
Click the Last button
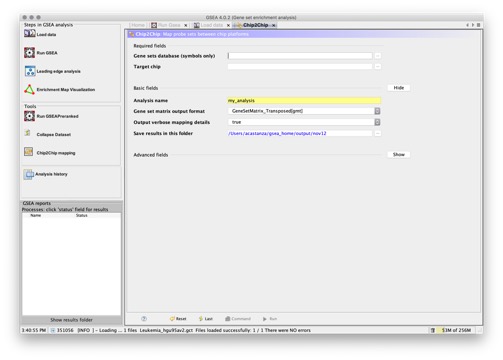pyautogui.click(x=206, y=319)
